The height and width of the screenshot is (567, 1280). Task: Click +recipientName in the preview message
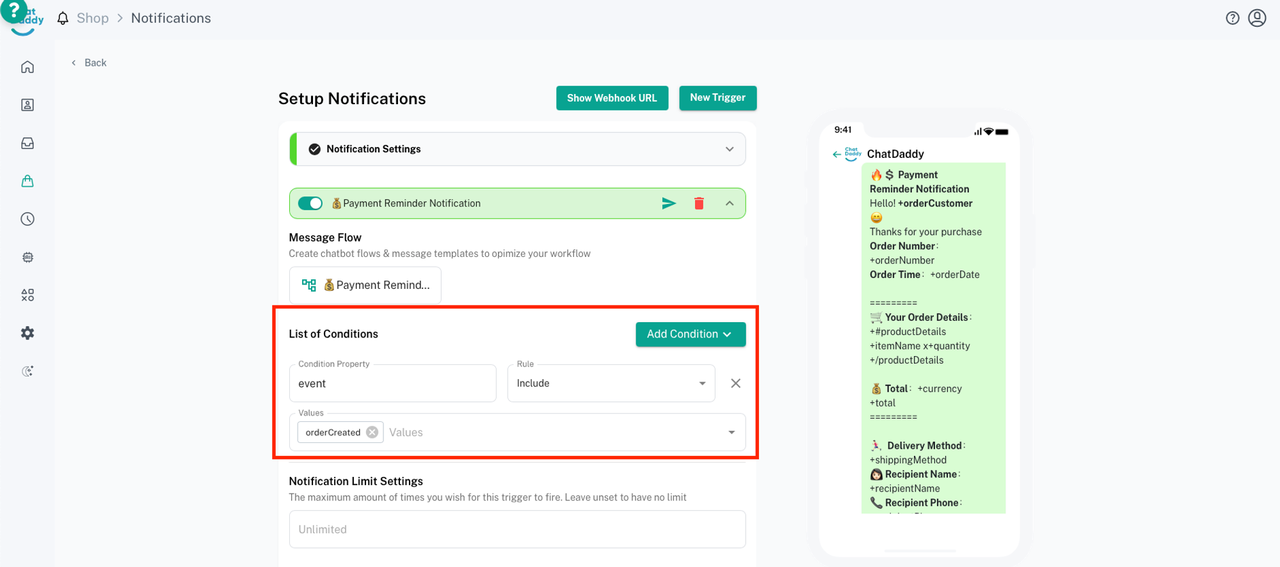click(905, 489)
